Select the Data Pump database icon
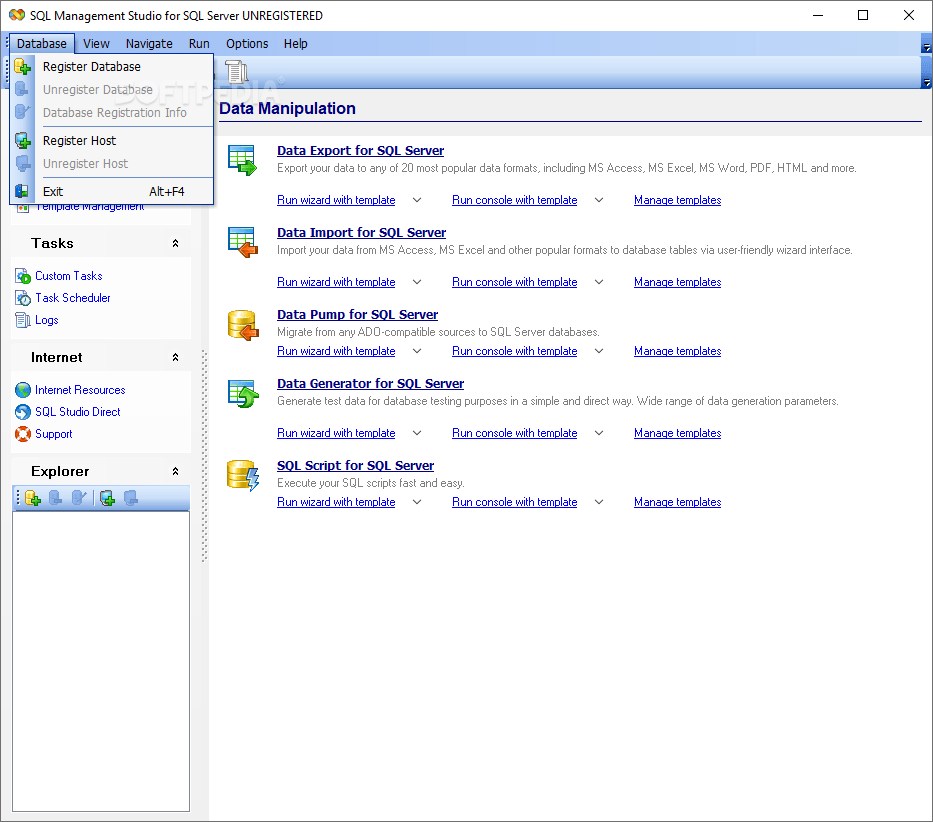933x822 pixels. [x=244, y=322]
